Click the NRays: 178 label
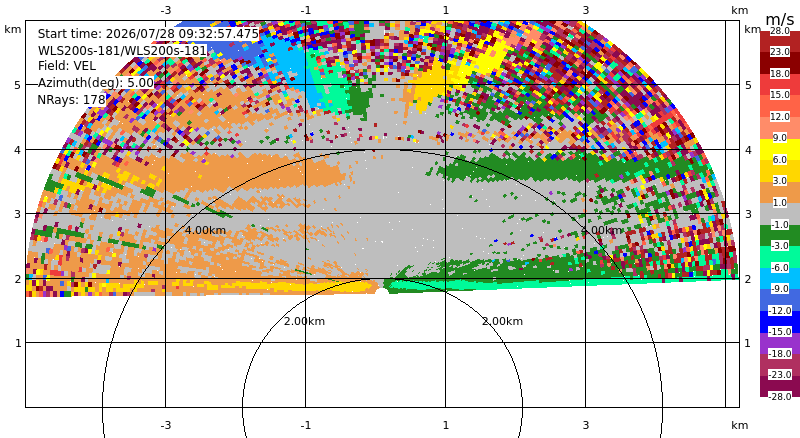800x438 pixels. 71,100
